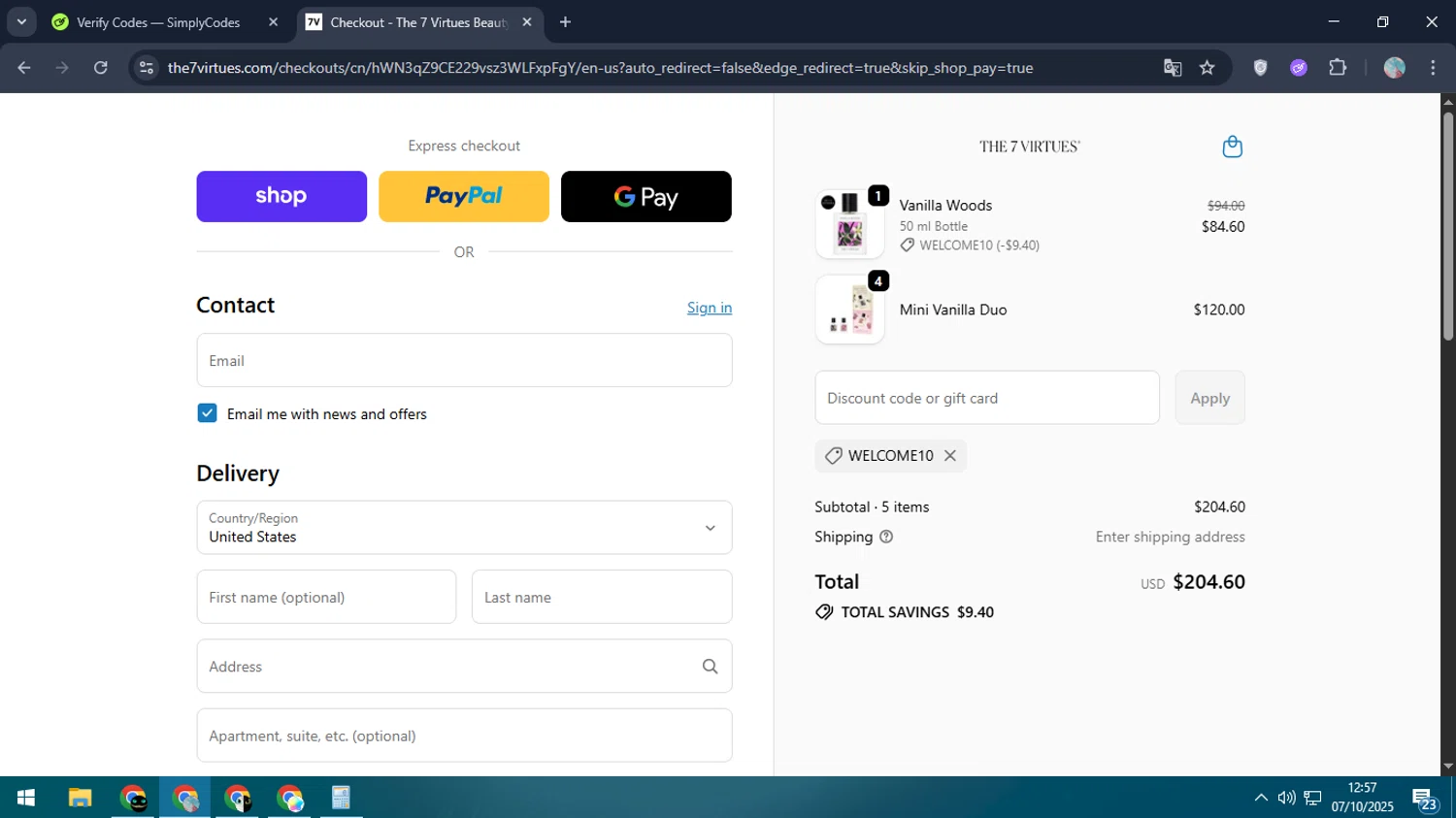Open the volume control in system tray

tap(1287, 798)
